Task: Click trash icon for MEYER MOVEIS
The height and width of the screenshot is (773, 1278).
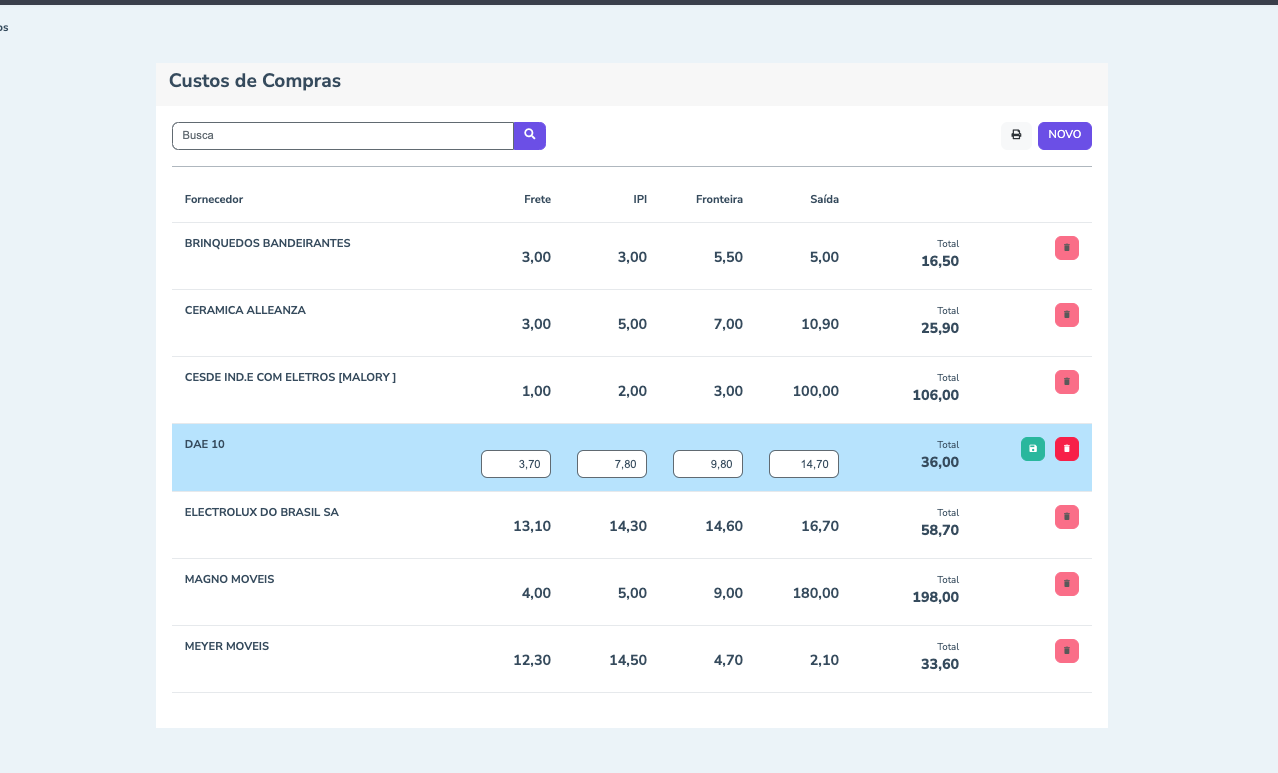Action: 1066,651
